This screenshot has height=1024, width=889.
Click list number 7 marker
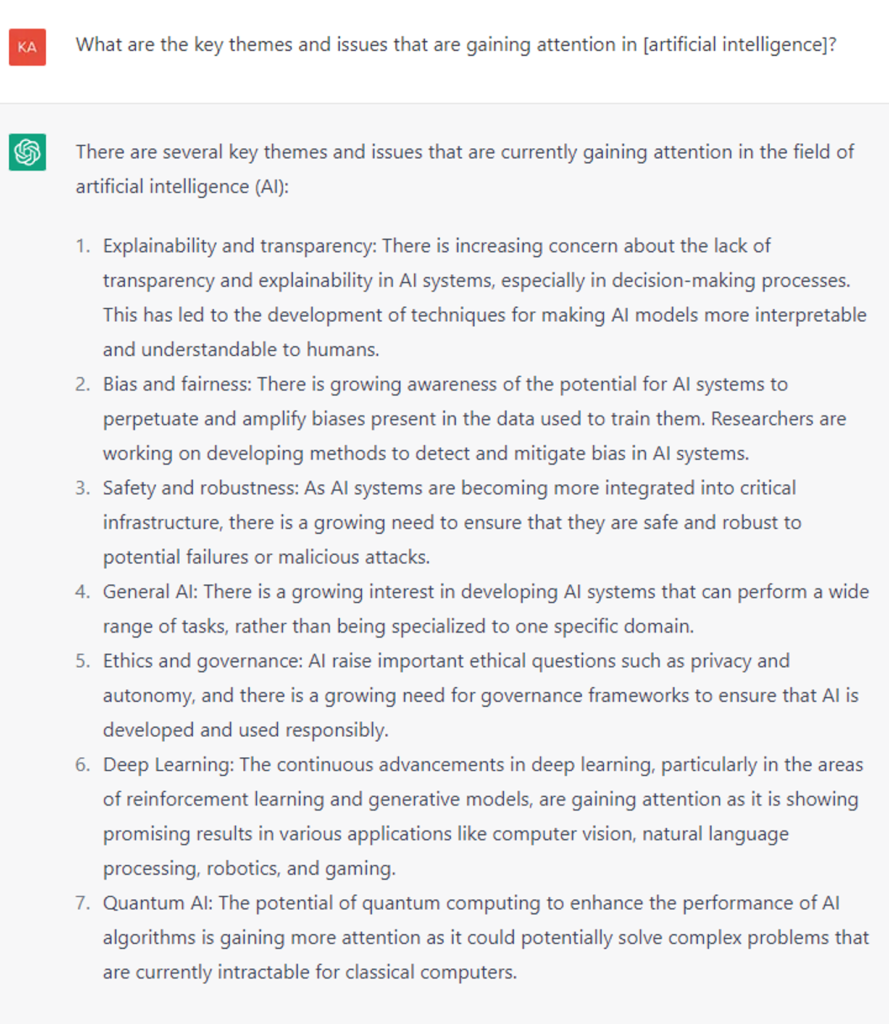click(x=84, y=904)
